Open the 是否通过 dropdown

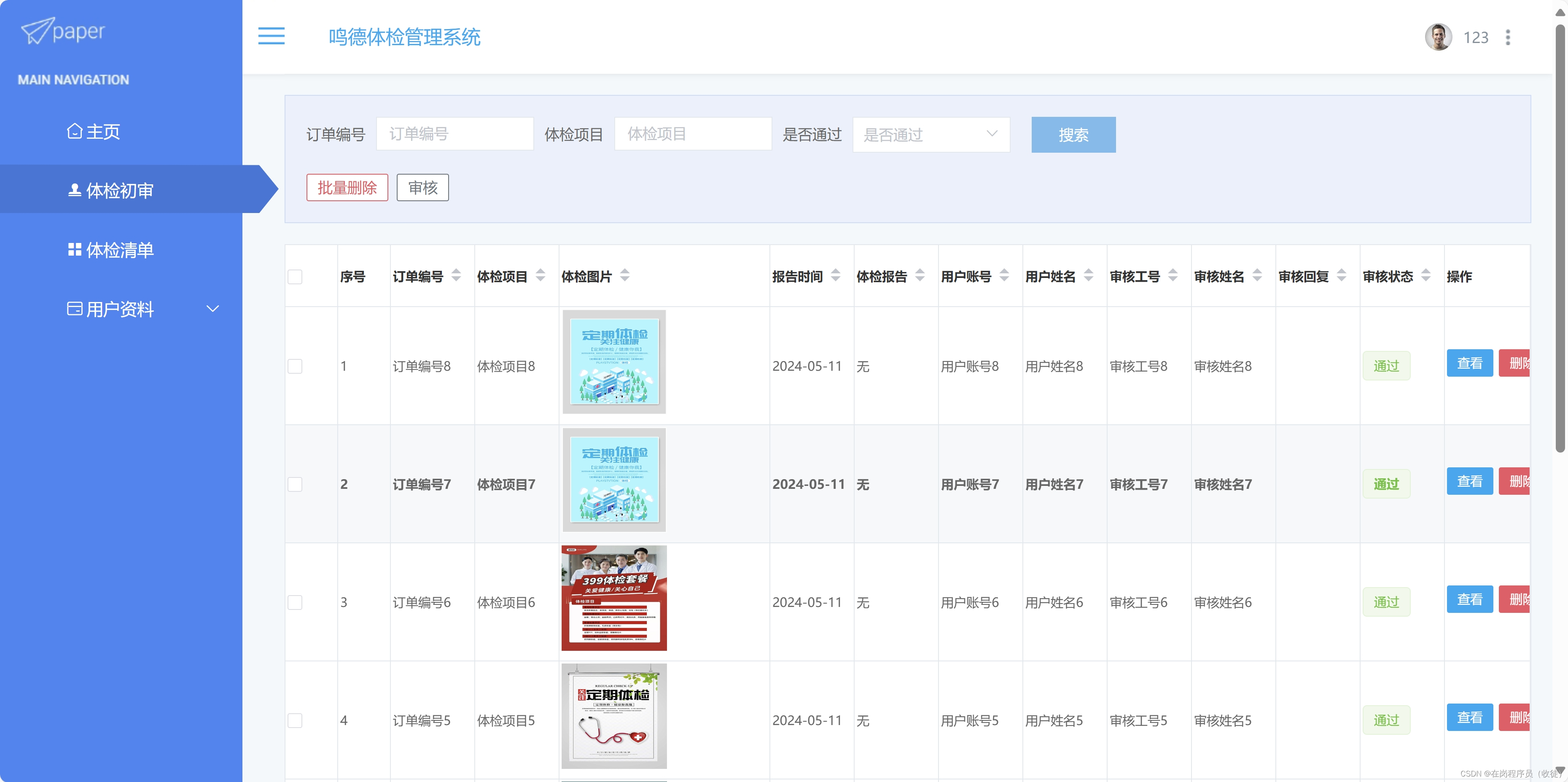point(931,135)
